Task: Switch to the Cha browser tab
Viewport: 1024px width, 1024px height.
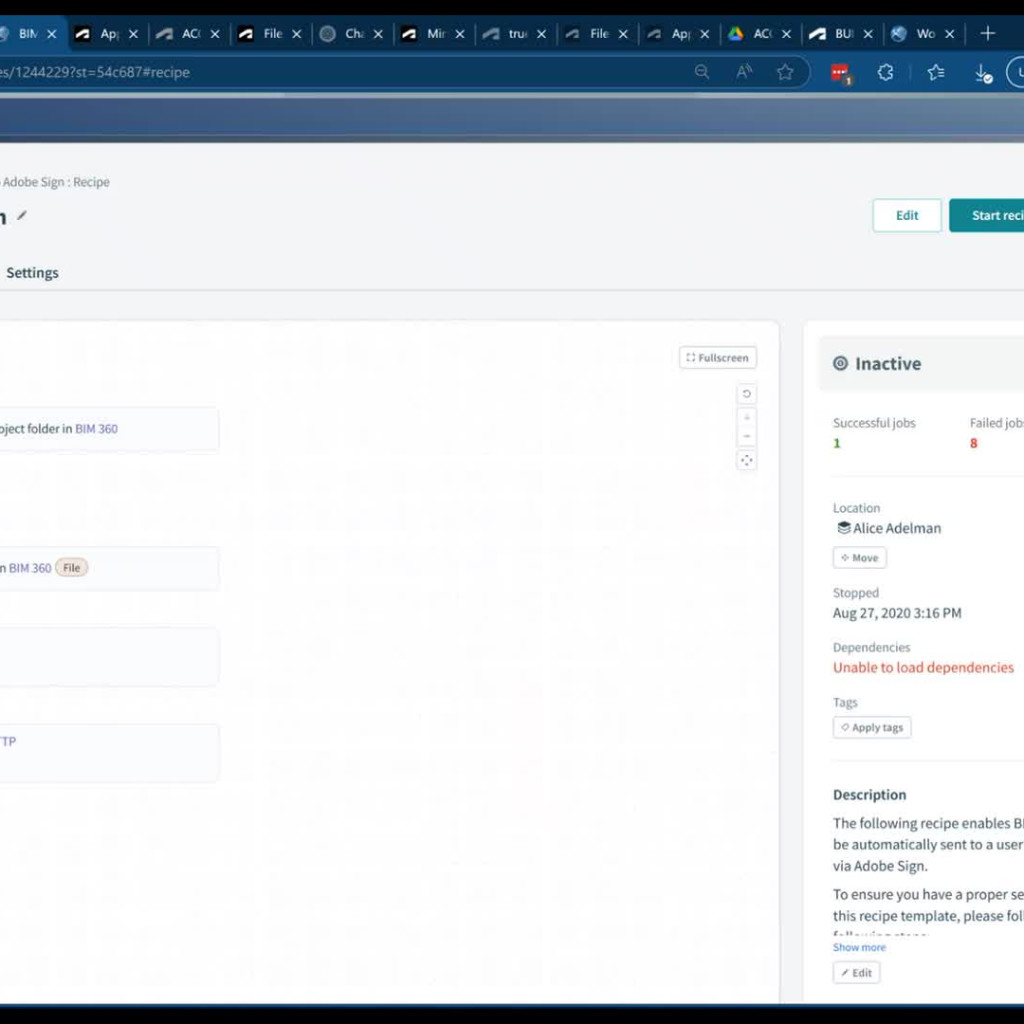Action: tap(353, 34)
